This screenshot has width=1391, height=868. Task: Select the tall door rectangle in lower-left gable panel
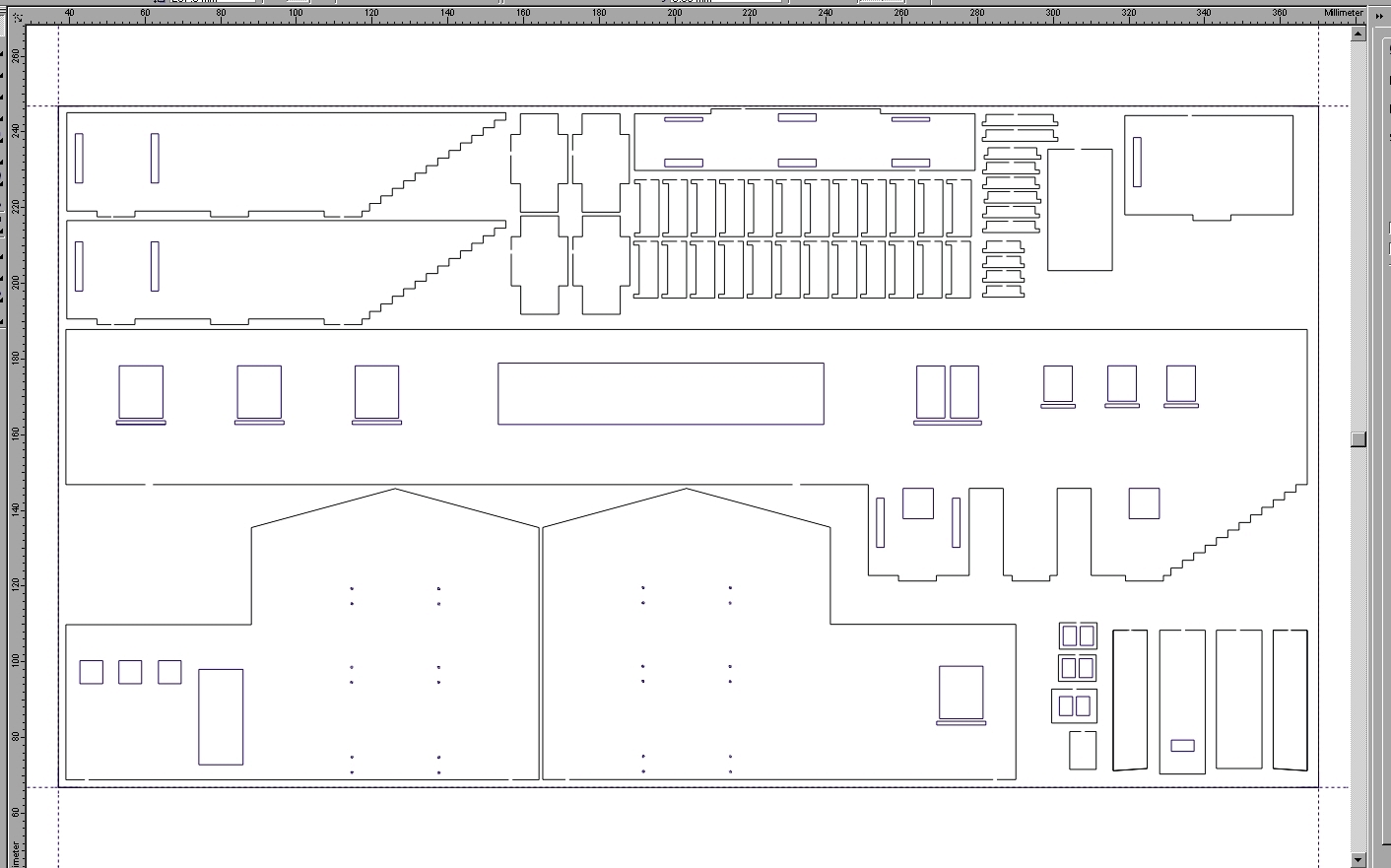221,716
